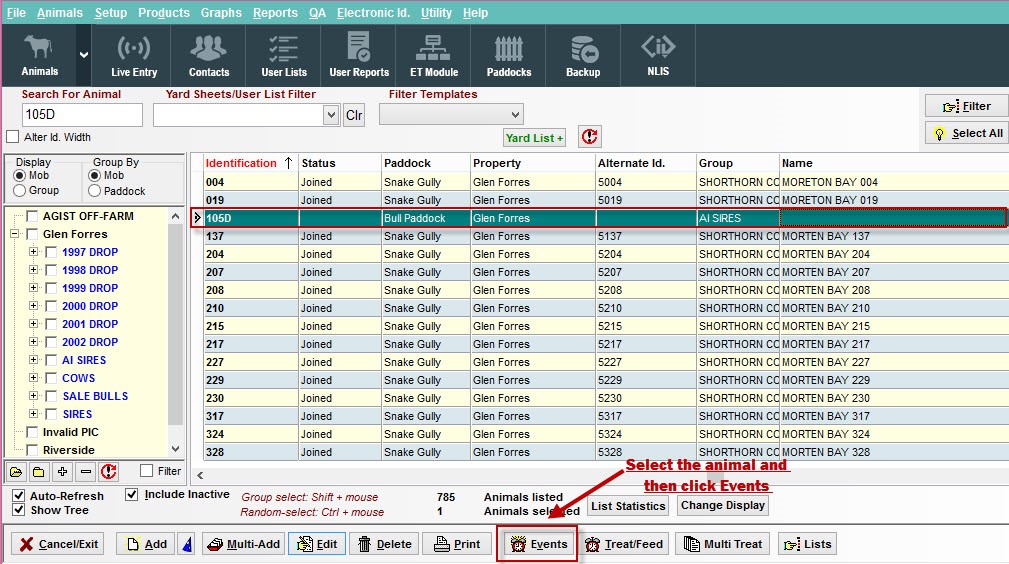Open the ET Module icon
This screenshot has width=1009, height=564.
click(434, 56)
